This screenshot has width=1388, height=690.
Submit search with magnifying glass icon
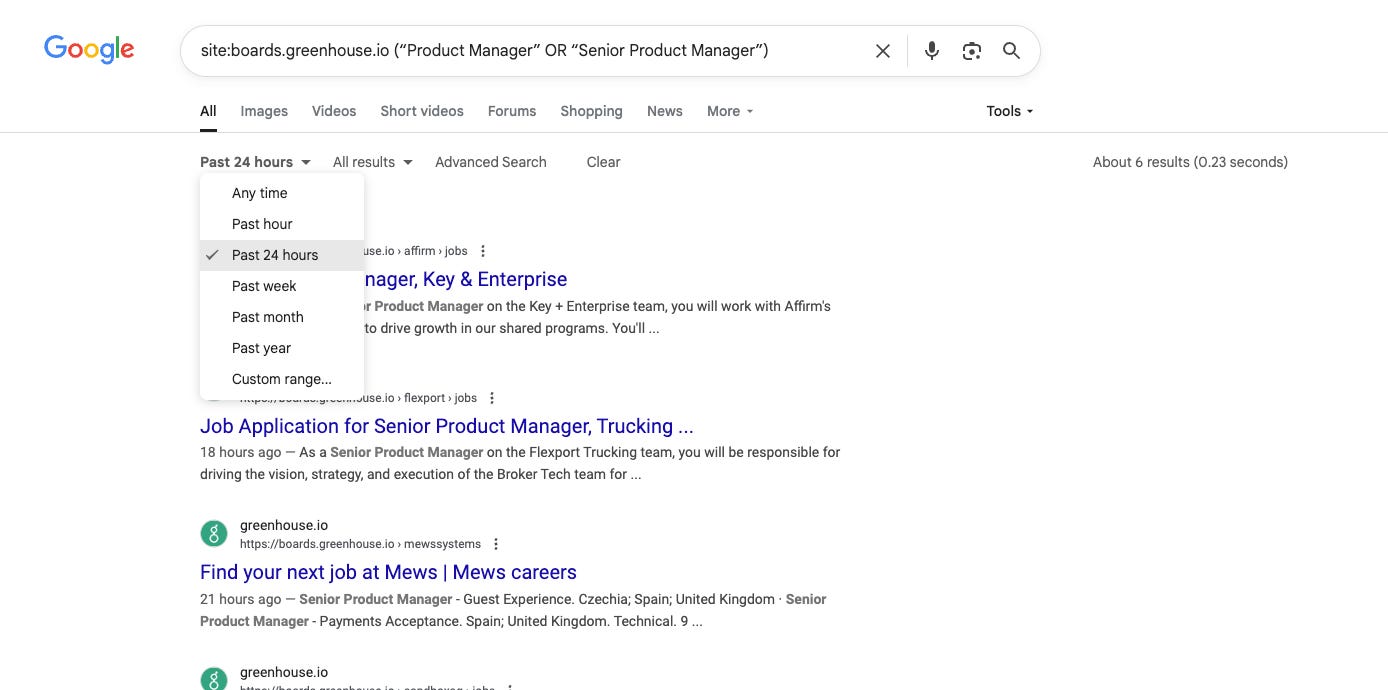(1011, 51)
